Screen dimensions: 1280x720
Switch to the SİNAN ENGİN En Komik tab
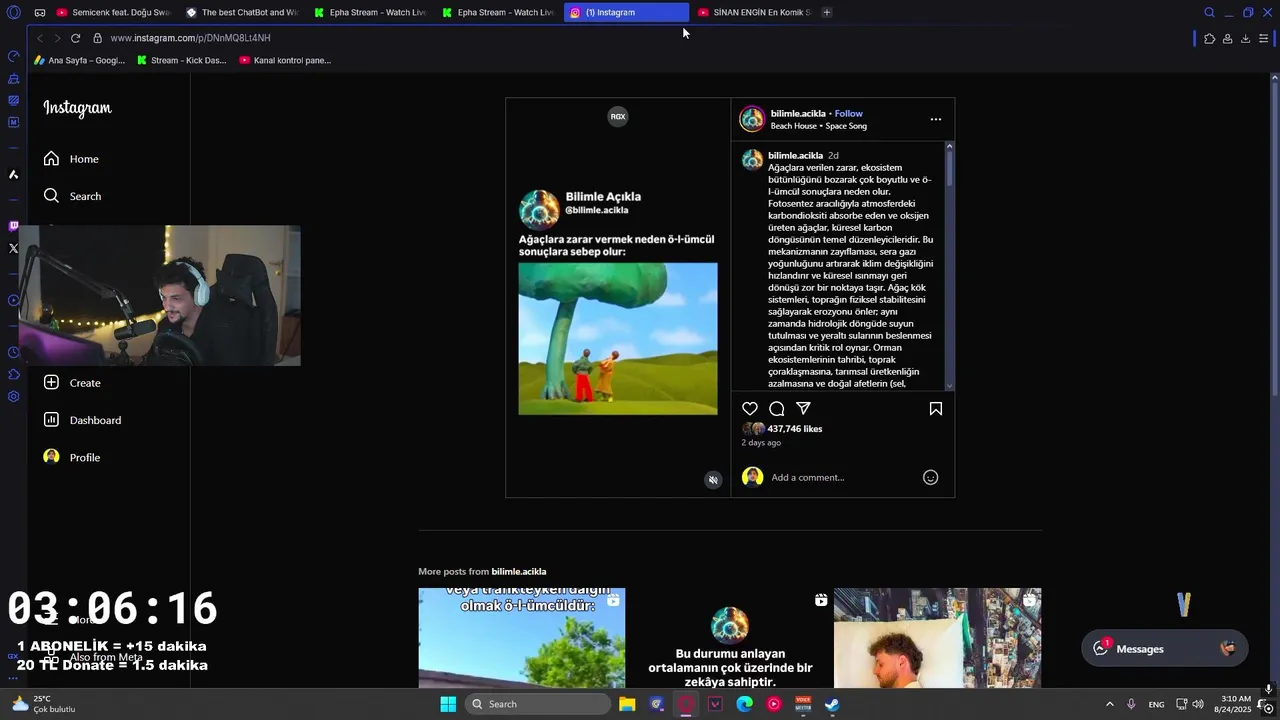click(754, 12)
